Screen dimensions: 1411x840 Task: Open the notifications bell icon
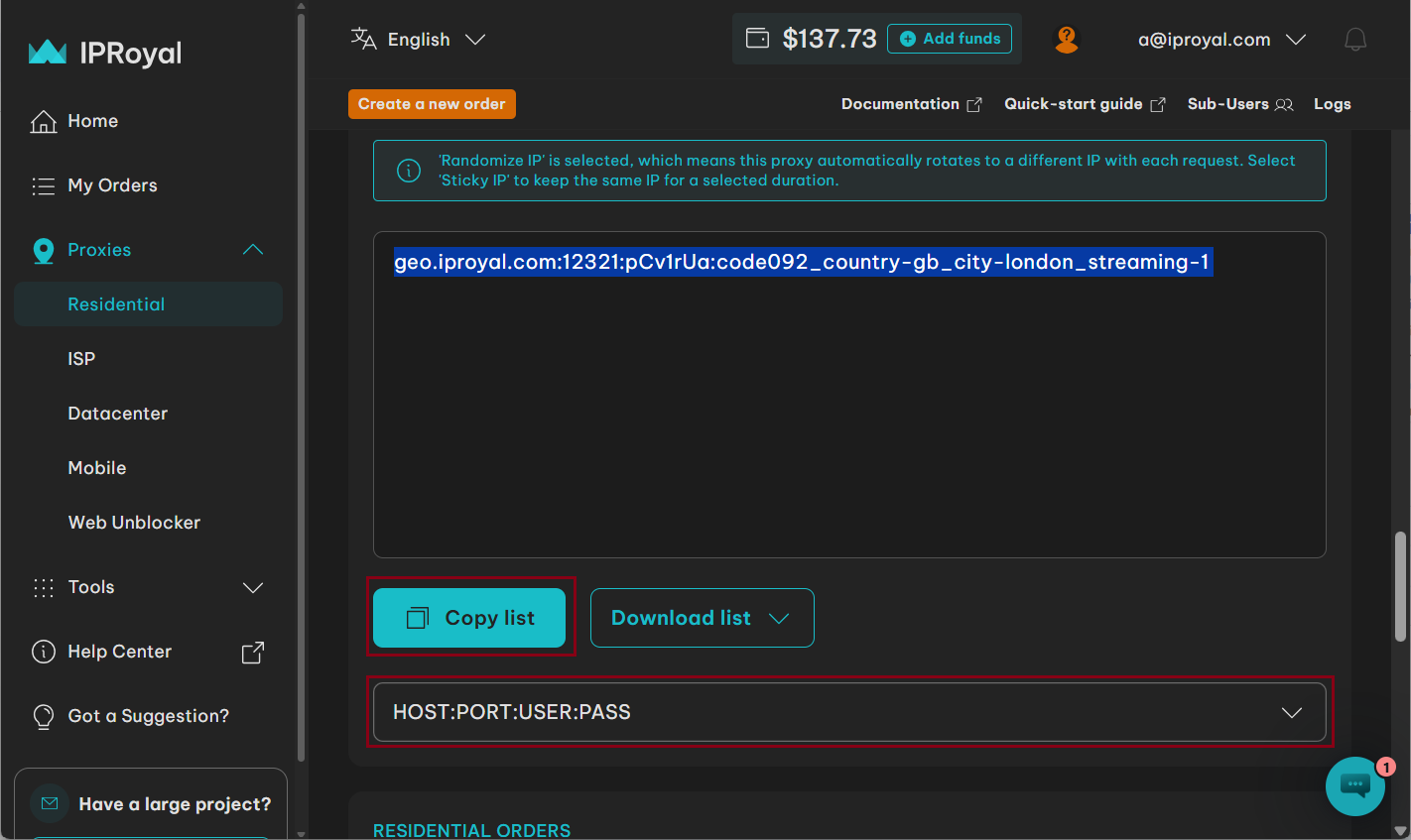(x=1354, y=40)
